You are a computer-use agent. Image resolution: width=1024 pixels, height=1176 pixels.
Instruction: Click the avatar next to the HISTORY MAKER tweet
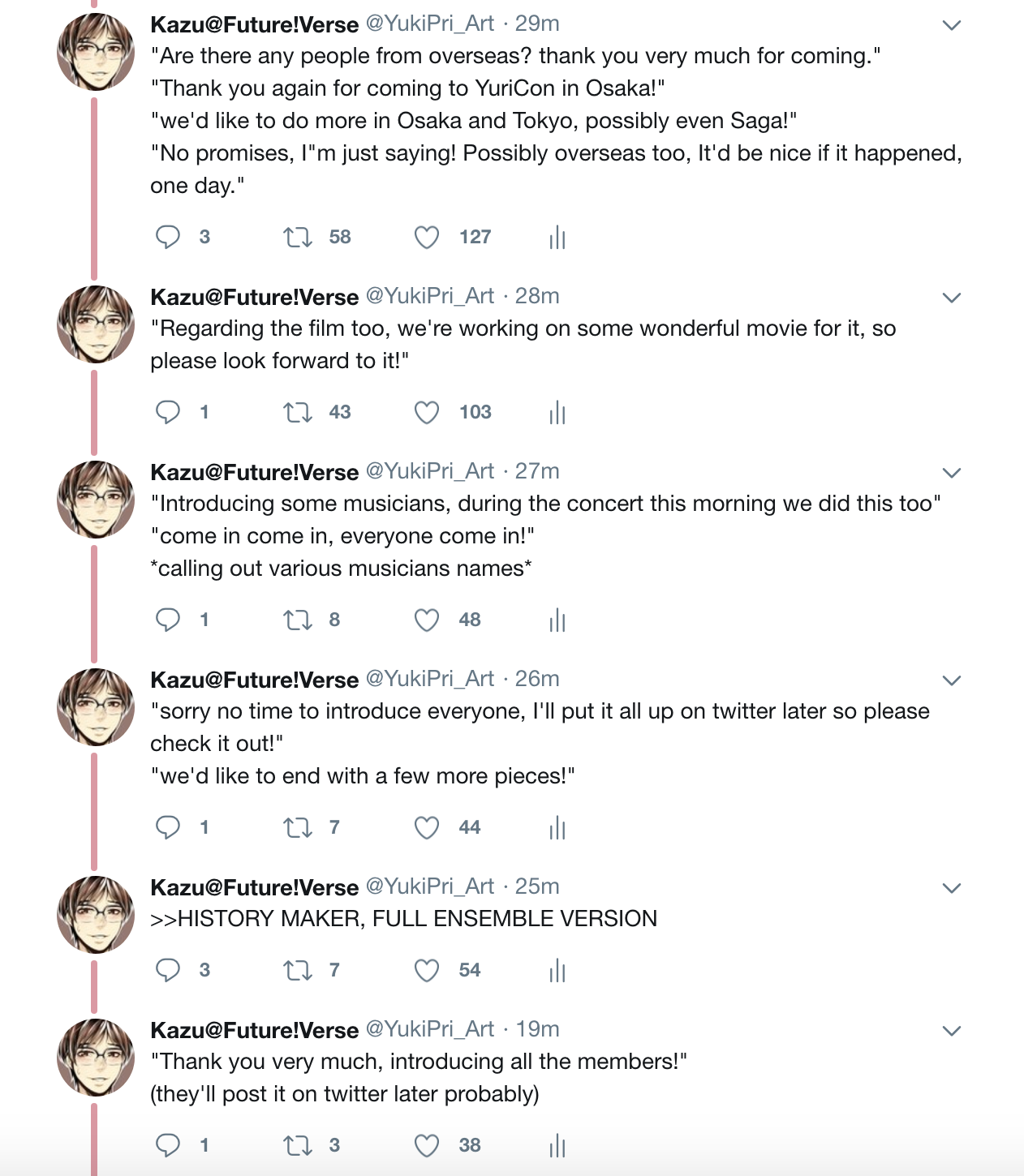[x=96, y=915]
